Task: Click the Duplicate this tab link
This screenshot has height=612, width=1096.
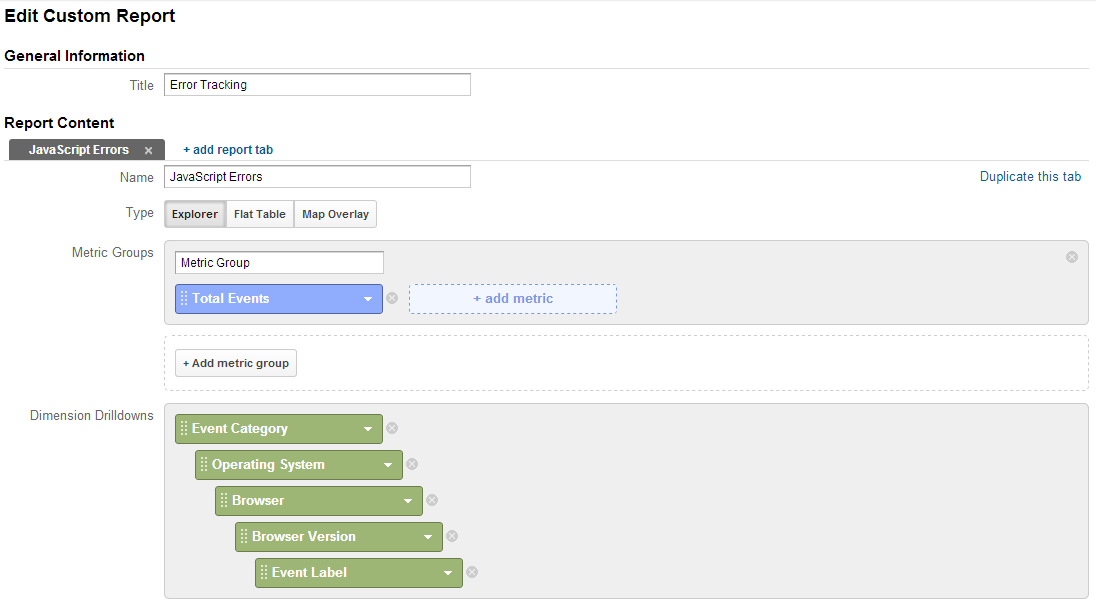Action: coord(1030,177)
